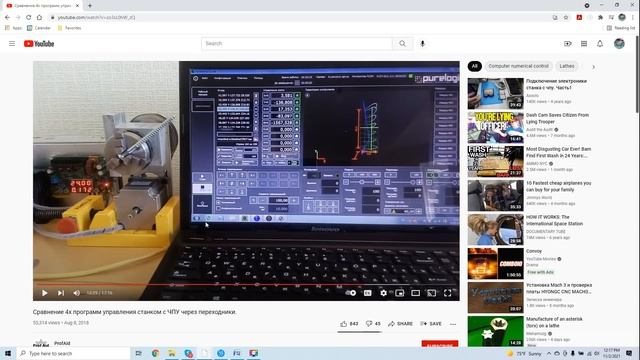Open the browser extensions puzzle icon

point(600,18)
